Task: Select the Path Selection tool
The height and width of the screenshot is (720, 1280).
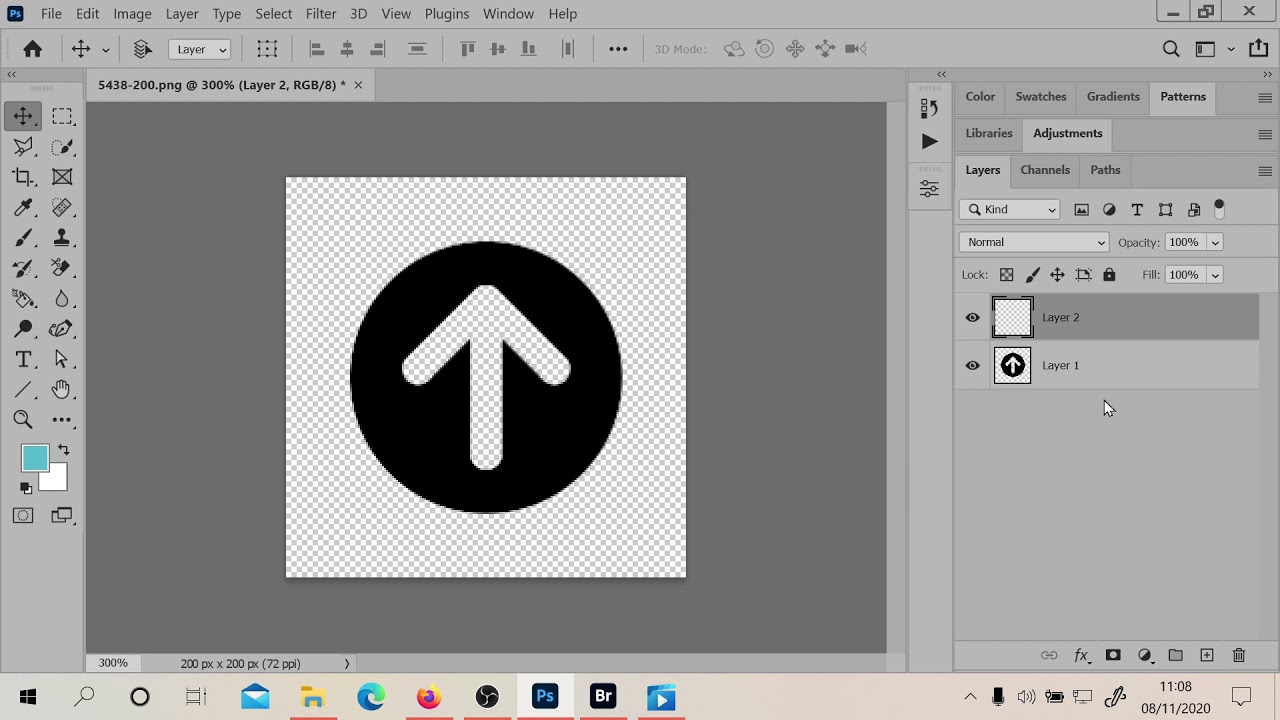Action: (62, 359)
